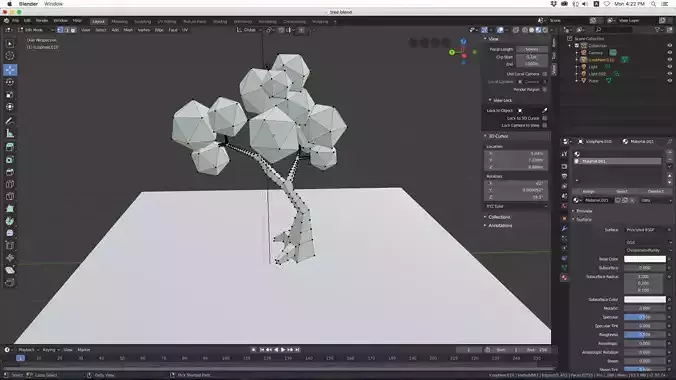676x380 pixels.
Task: Select the Poly Build tool
Action: [x=10, y=209]
